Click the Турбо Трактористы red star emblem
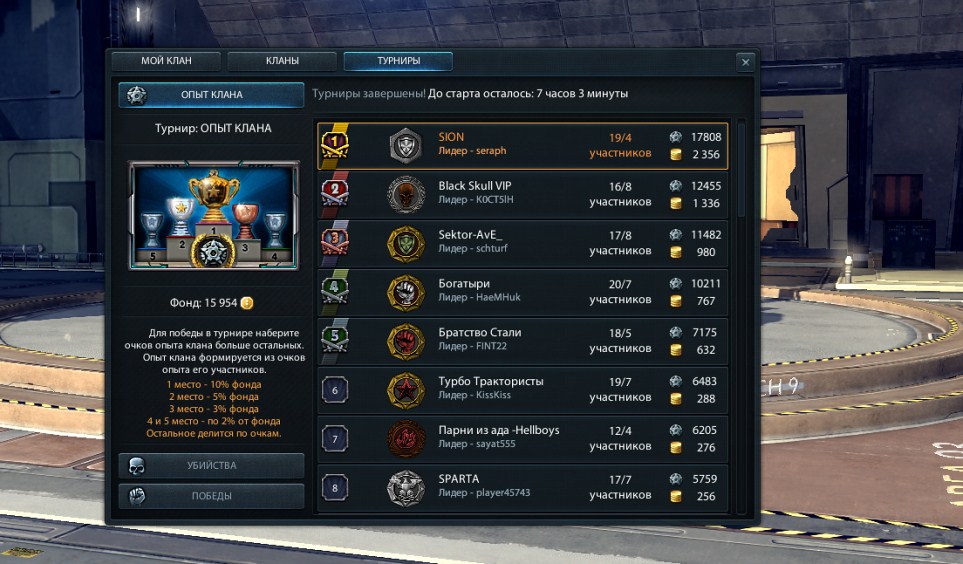 405,390
